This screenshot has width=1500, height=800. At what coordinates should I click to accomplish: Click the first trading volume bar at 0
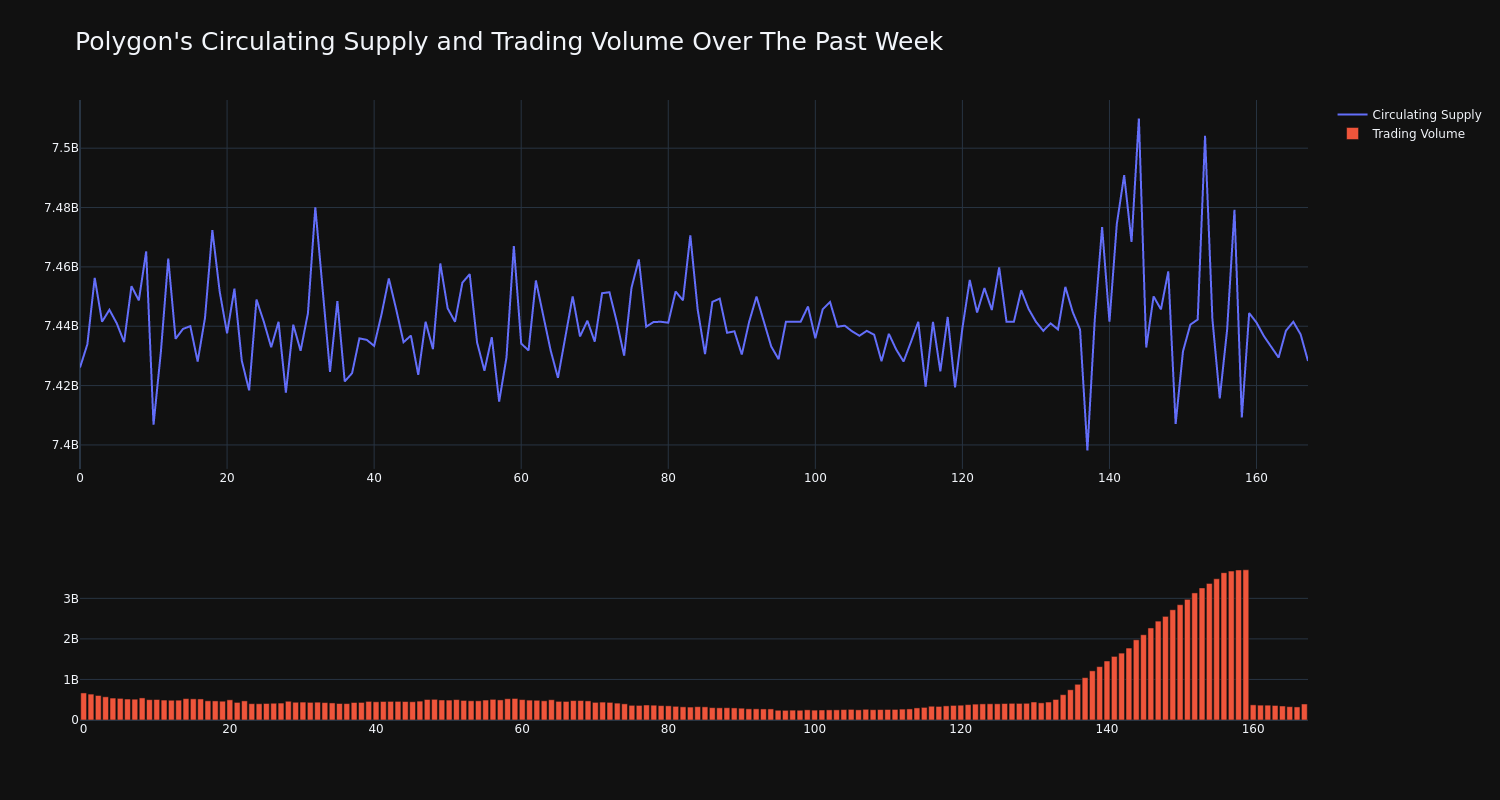(83, 706)
